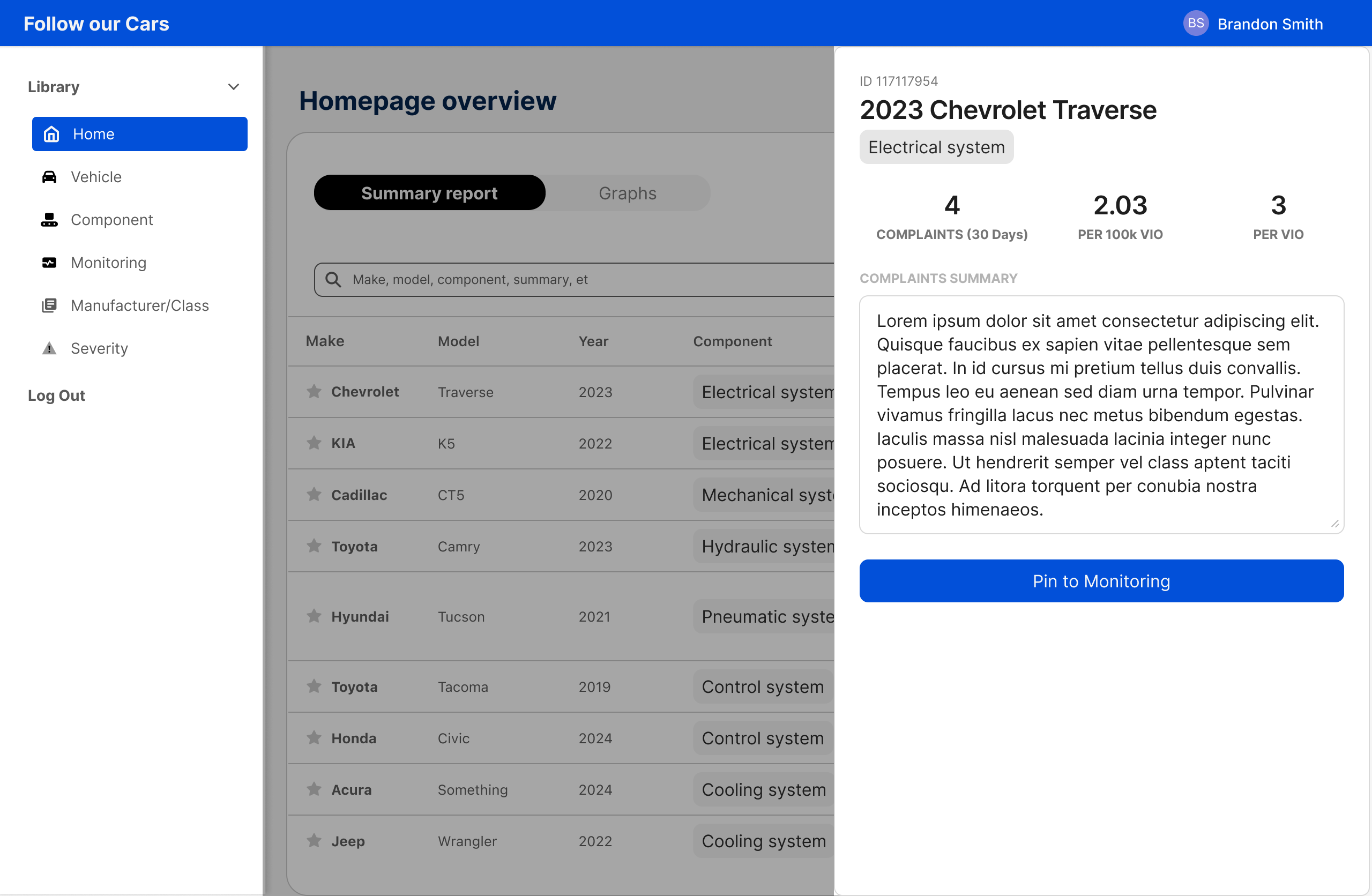The height and width of the screenshot is (896, 1372).
Task: Click the Homepage overview heading
Action: click(427, 100)
